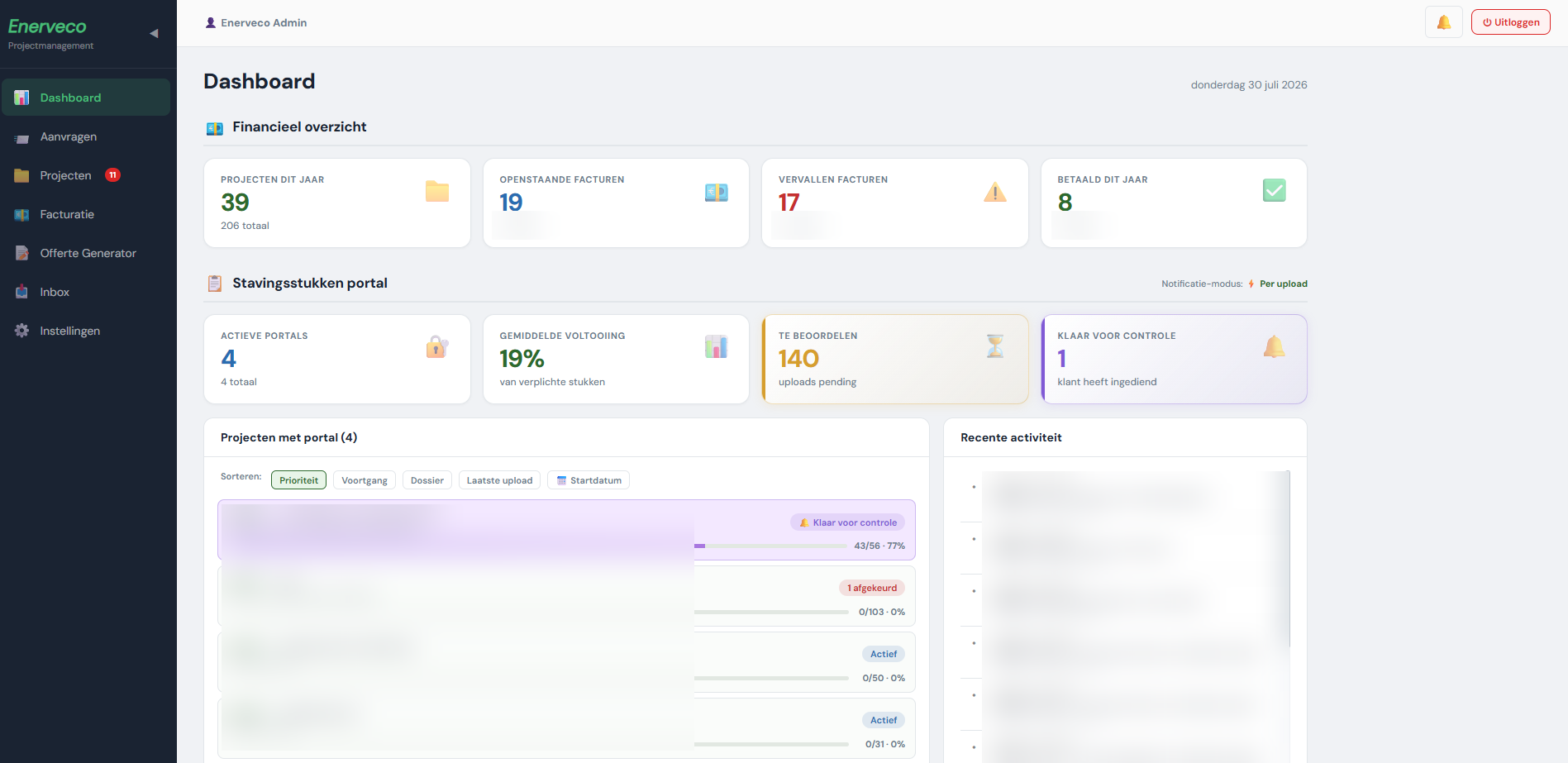
Task: Click the Offerte Generator document icon
Action: click(x=22, y=253)
